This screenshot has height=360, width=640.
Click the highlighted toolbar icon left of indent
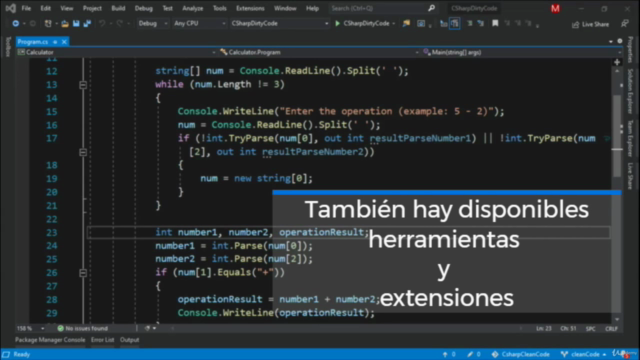[x=455, y=24]
